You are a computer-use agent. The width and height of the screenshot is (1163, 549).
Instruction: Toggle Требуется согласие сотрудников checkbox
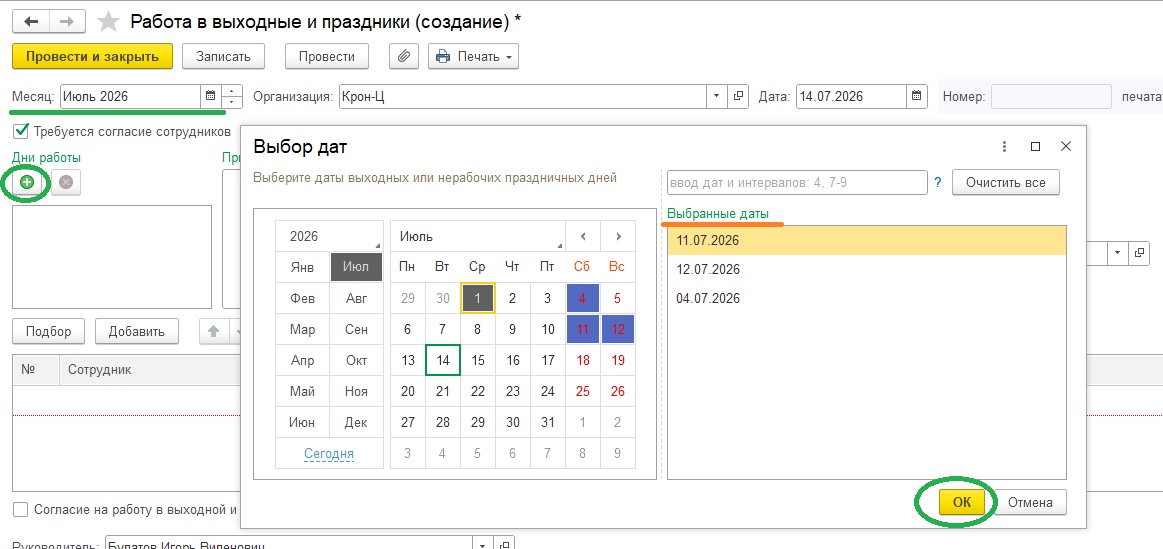[22, 132]
